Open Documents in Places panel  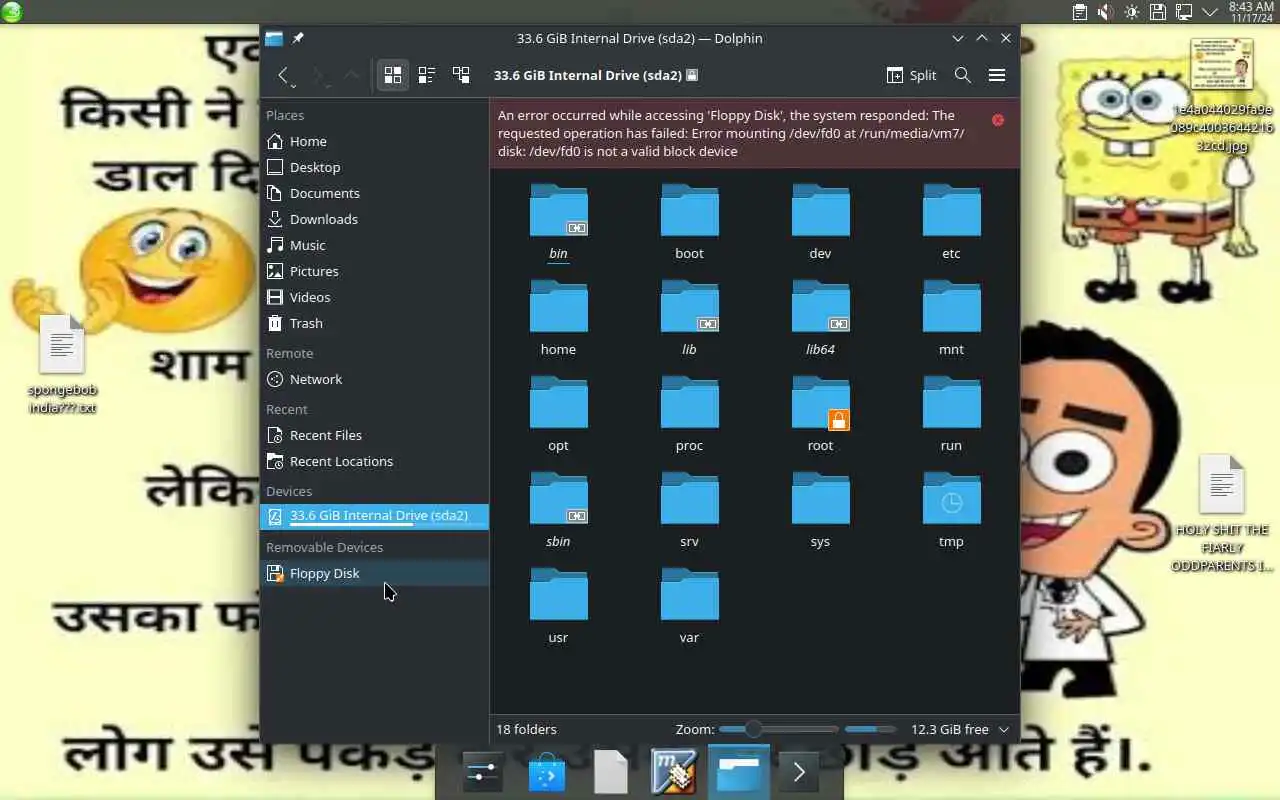374,193
